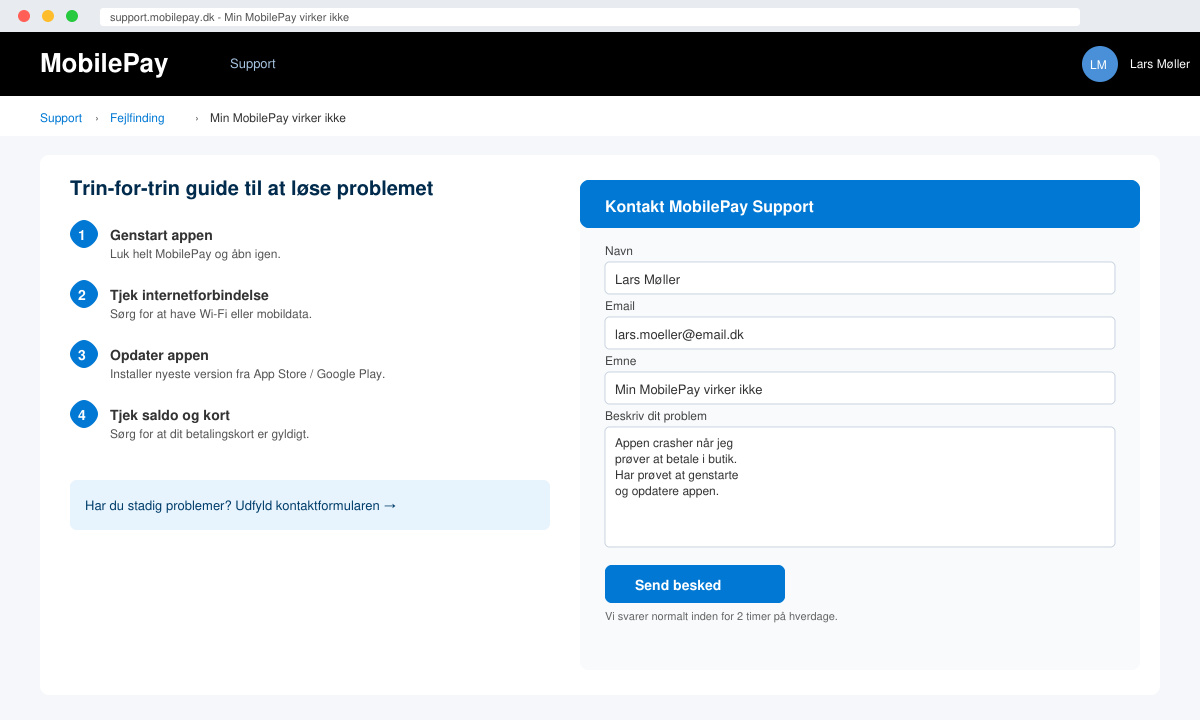Click the text 'Sørg for at have Wi-Fi eller mobildata.'
Viewport: 1200px width, 720px height.
pyautogui.click(x=211, y=314)
